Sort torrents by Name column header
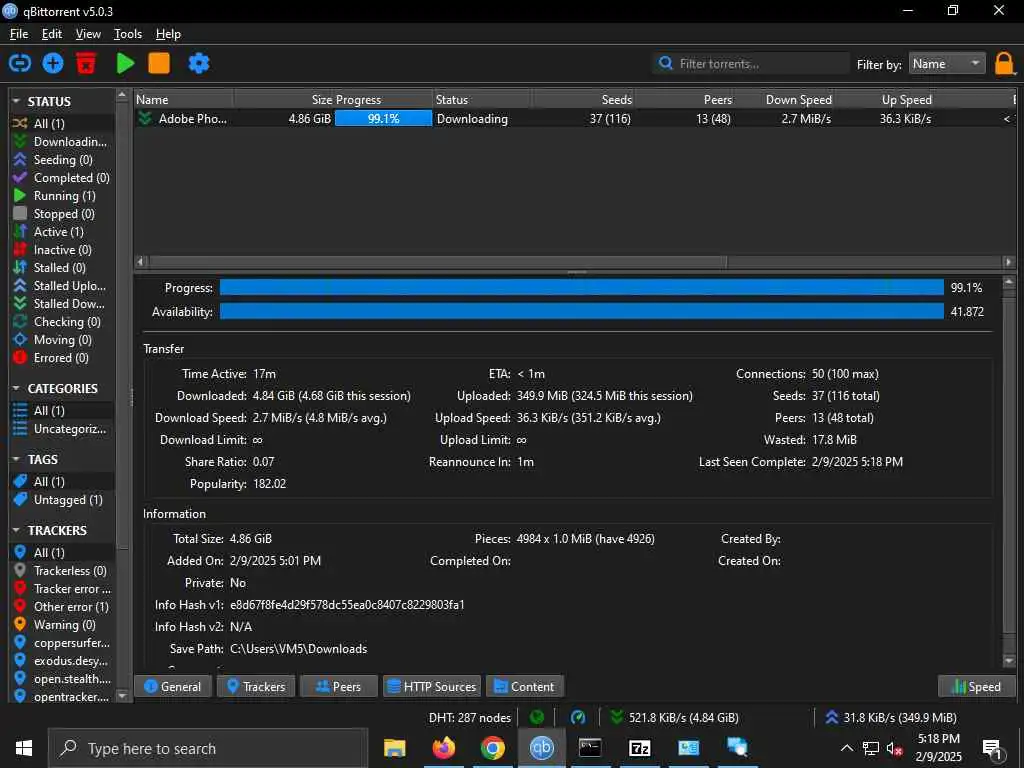 coord(184,99)
